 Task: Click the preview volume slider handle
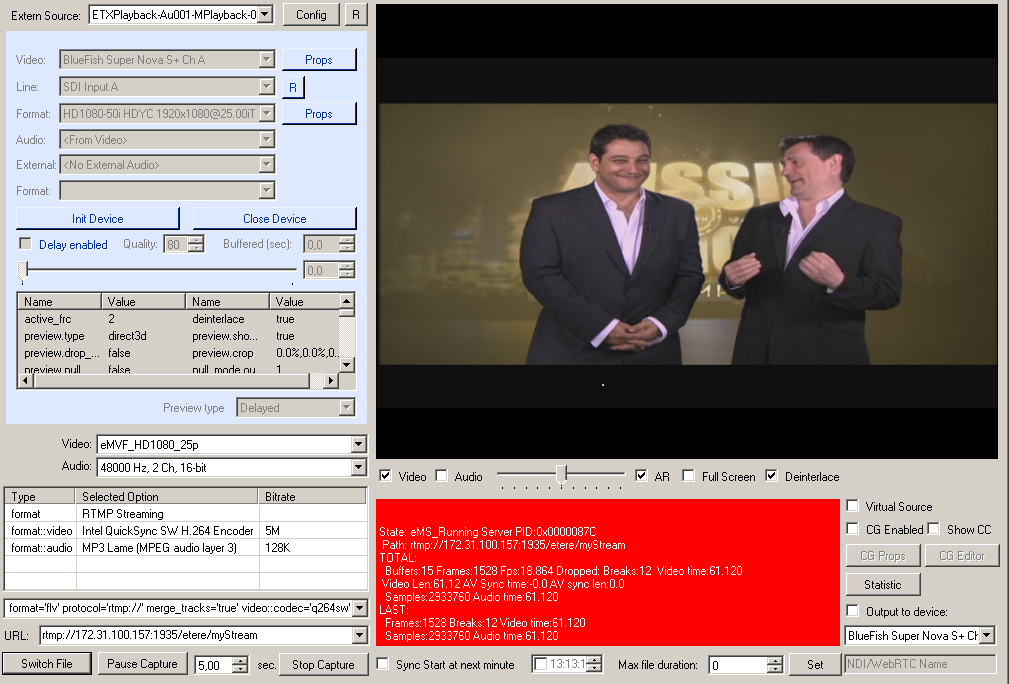[x=562, y=474]
